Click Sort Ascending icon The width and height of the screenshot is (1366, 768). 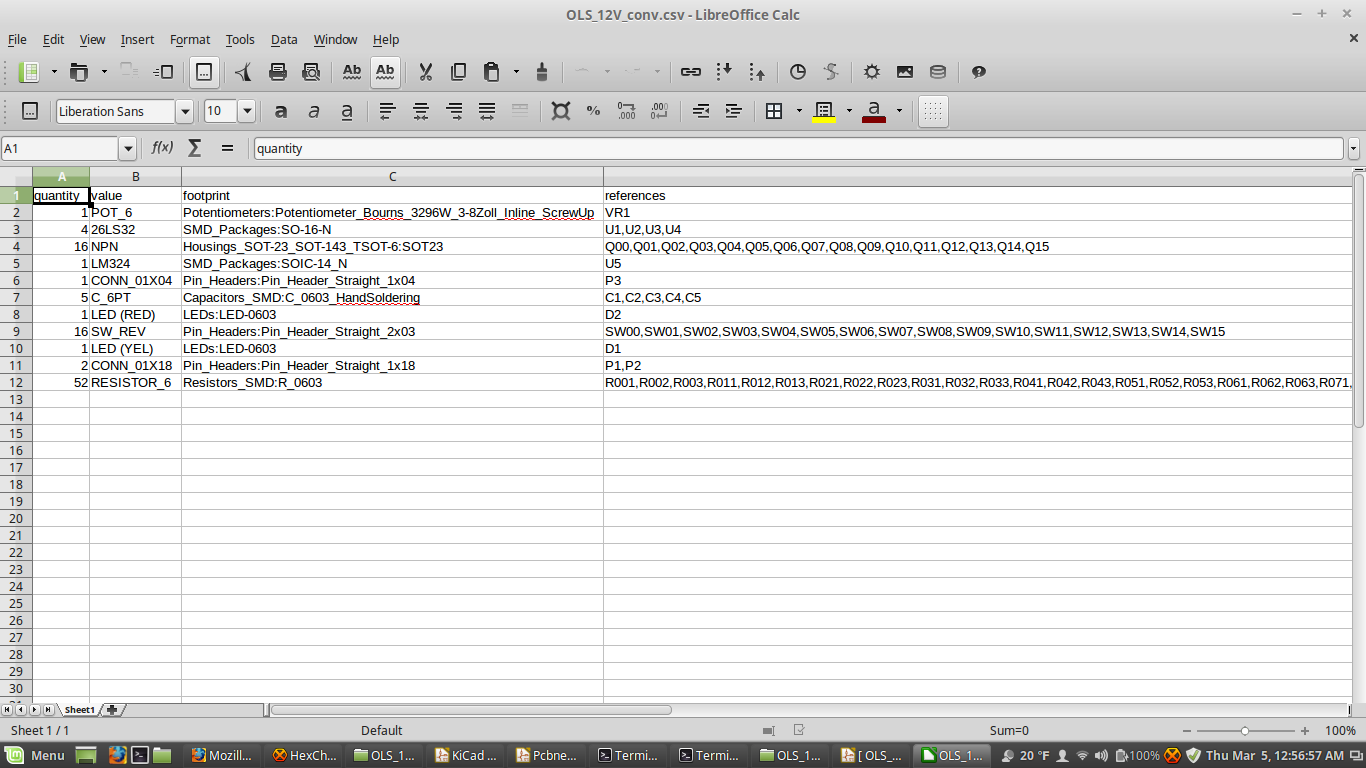pyautogui.click(x=724, y=72)
